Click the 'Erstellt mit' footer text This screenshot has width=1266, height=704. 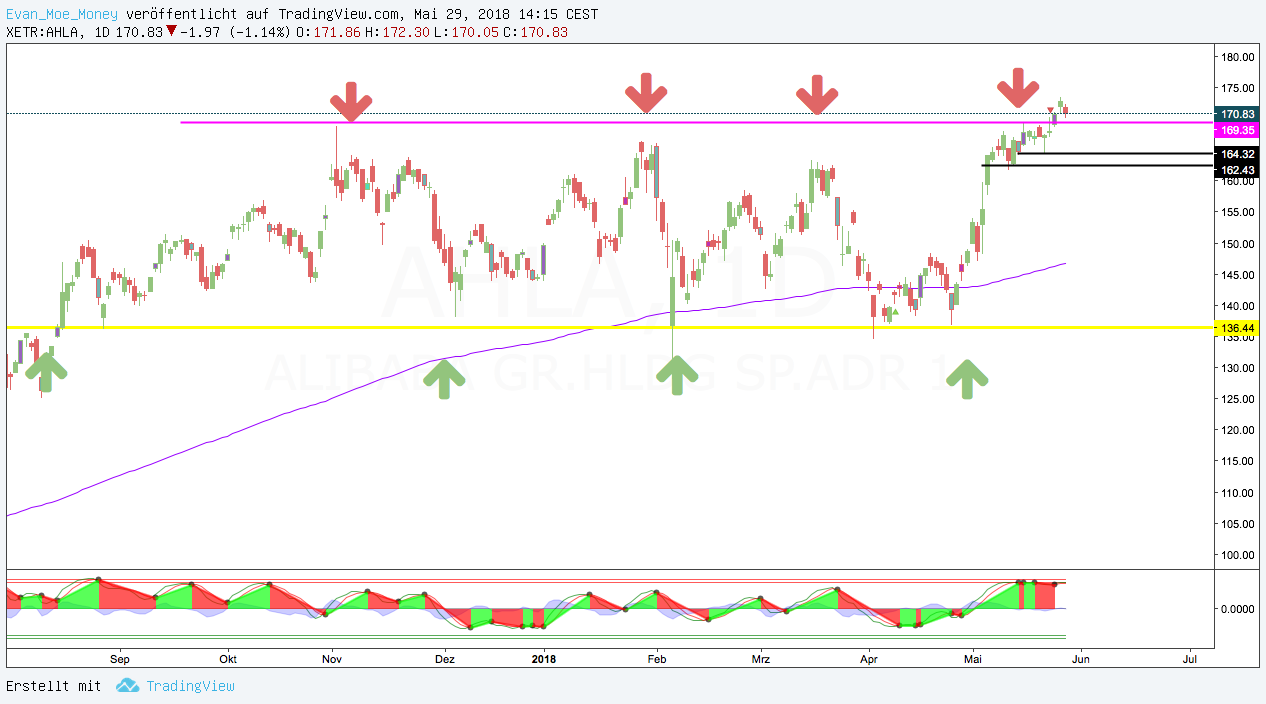(x=54, y=686)
